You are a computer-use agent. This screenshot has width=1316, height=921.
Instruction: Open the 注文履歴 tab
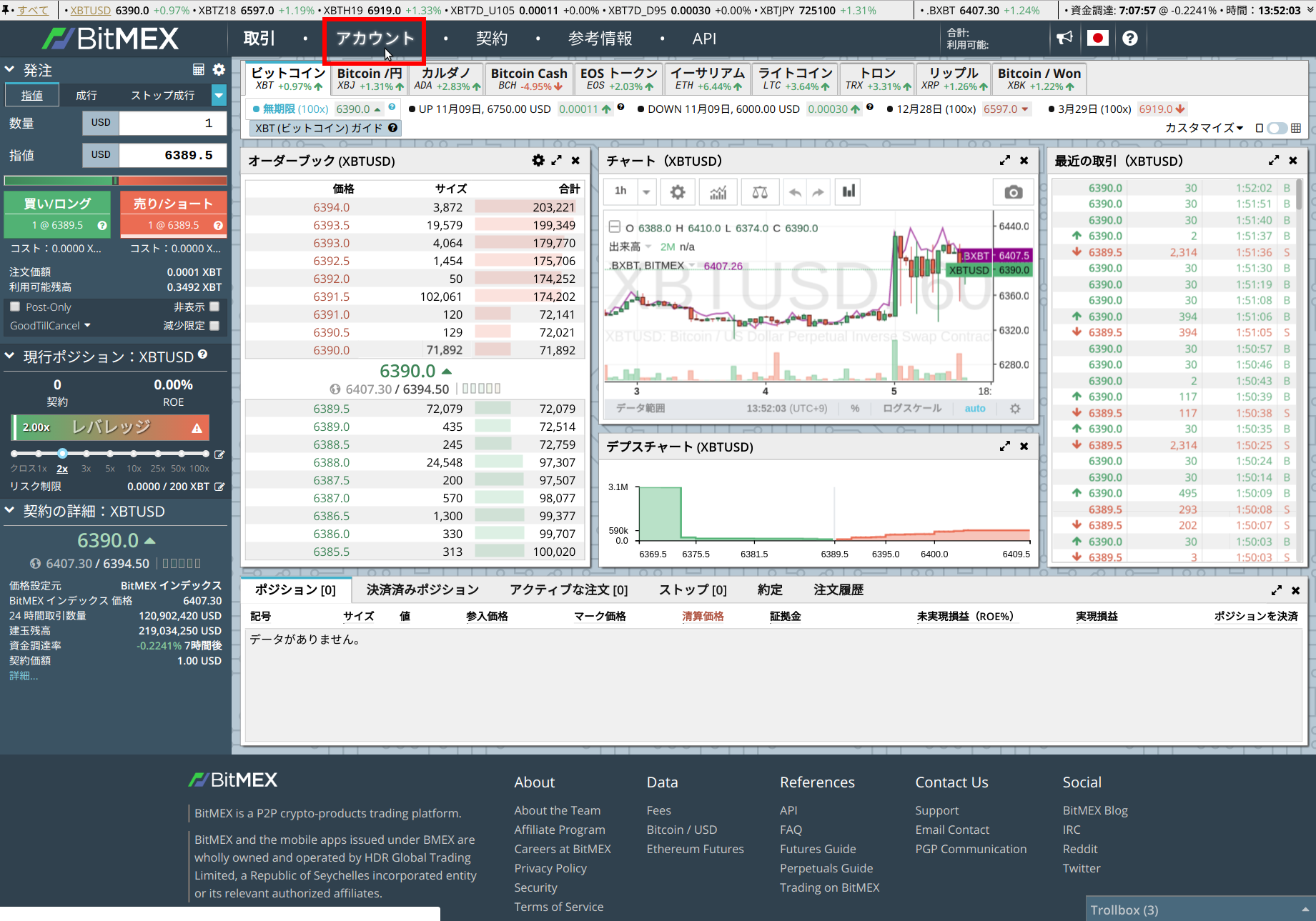[x=838, y=590]
